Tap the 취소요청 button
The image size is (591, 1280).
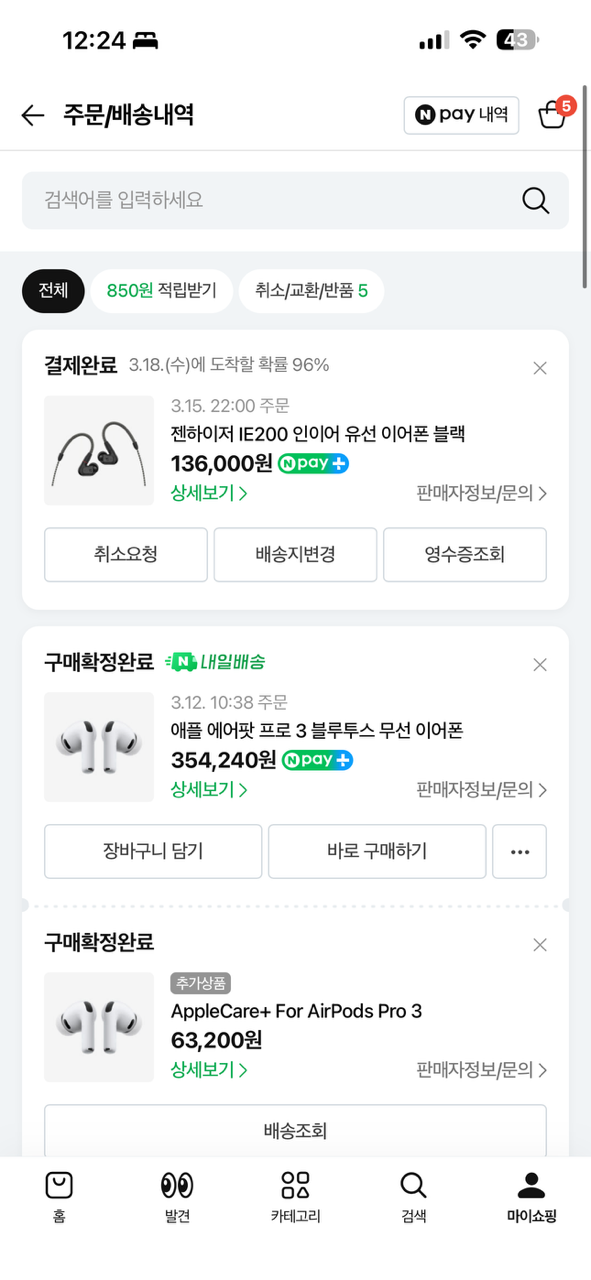point(126,555)
